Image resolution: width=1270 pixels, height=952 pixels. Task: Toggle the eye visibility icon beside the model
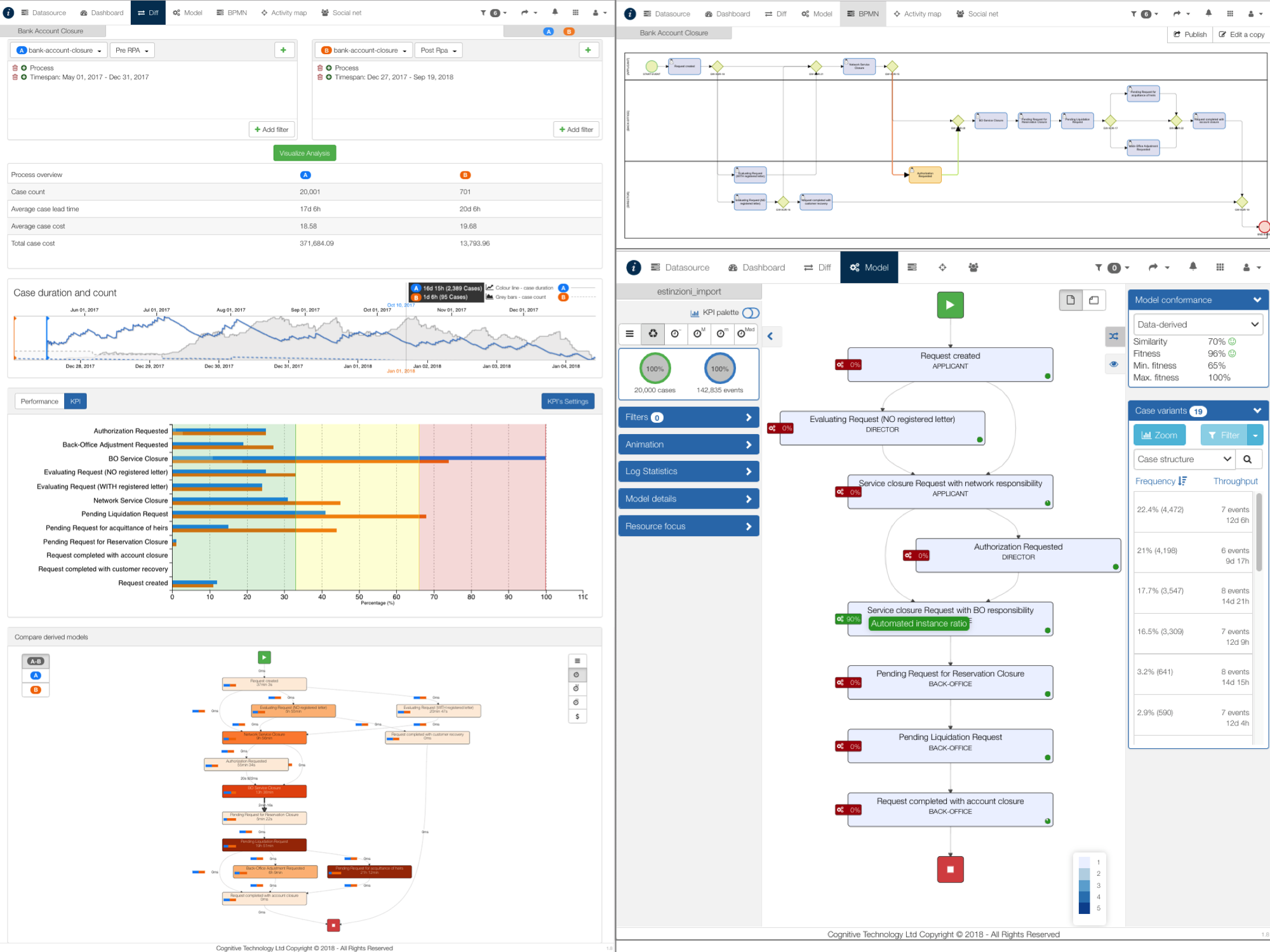(1114, 364)
